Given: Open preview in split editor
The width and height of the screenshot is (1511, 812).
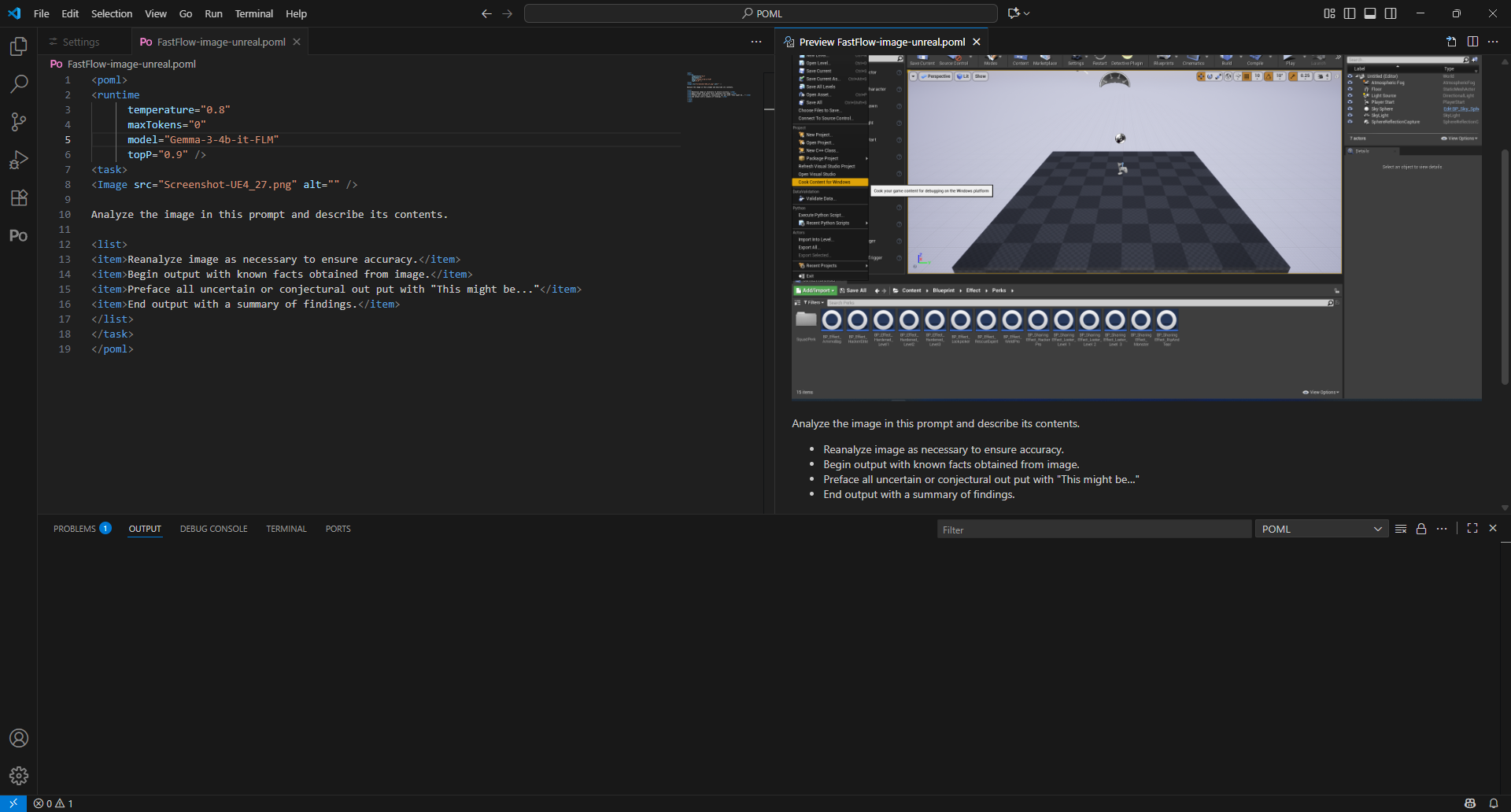Looking at the screenshot, I should 1472,41.
